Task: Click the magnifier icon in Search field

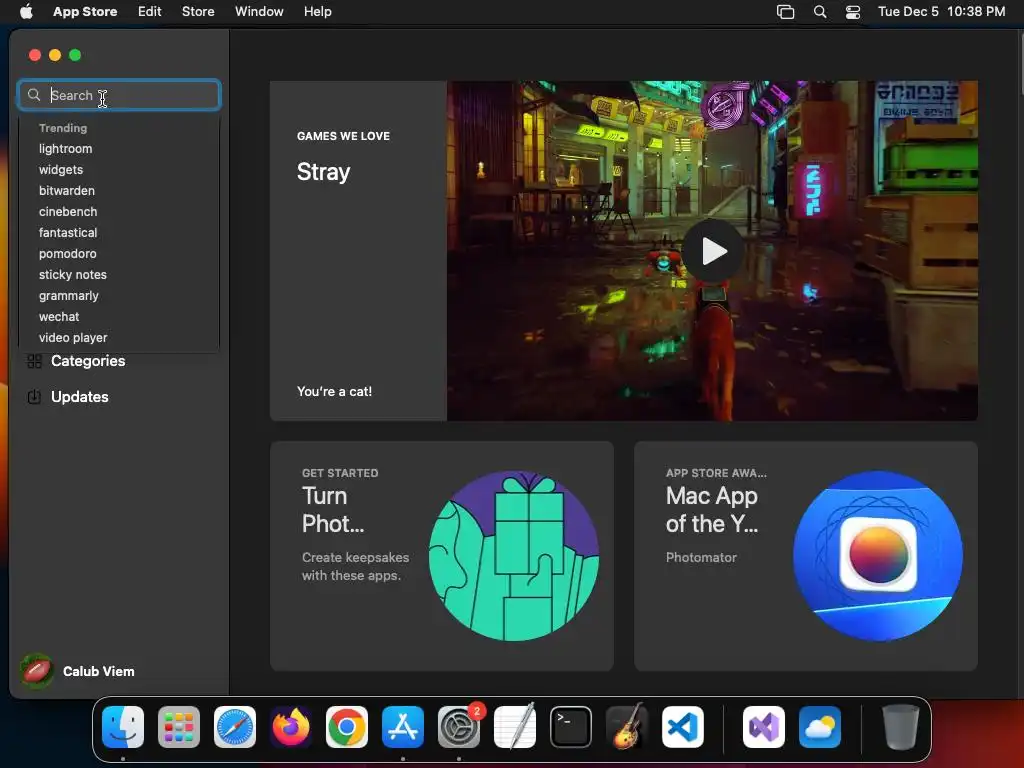Action: [x=34, y=95]
